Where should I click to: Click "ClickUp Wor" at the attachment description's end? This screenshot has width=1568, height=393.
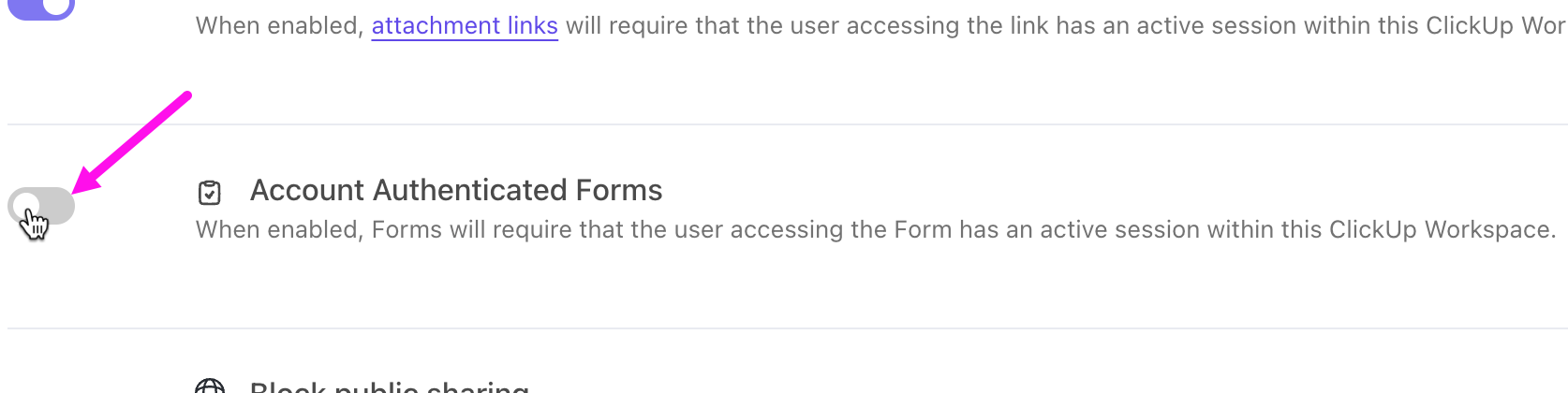click(x=1495, y=26)
